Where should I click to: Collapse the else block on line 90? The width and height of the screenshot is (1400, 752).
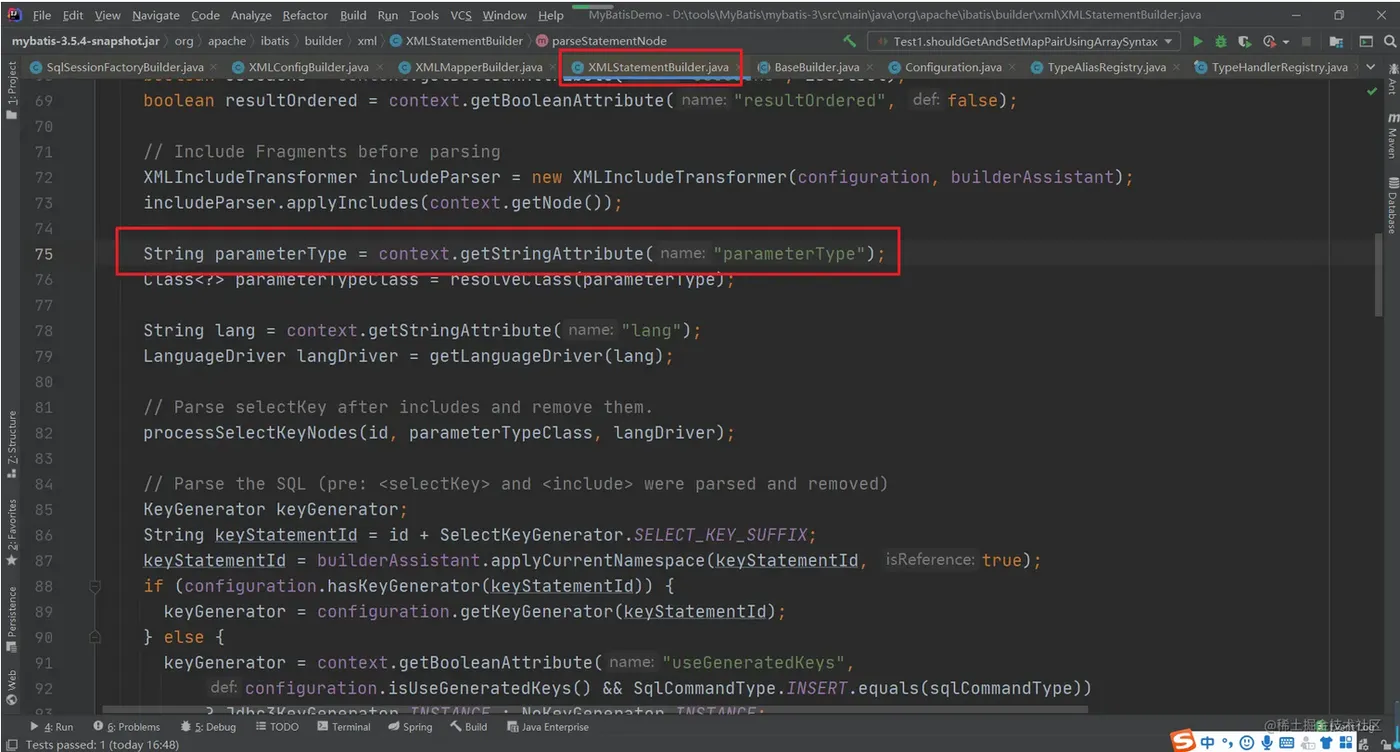[x=95, y=637]
